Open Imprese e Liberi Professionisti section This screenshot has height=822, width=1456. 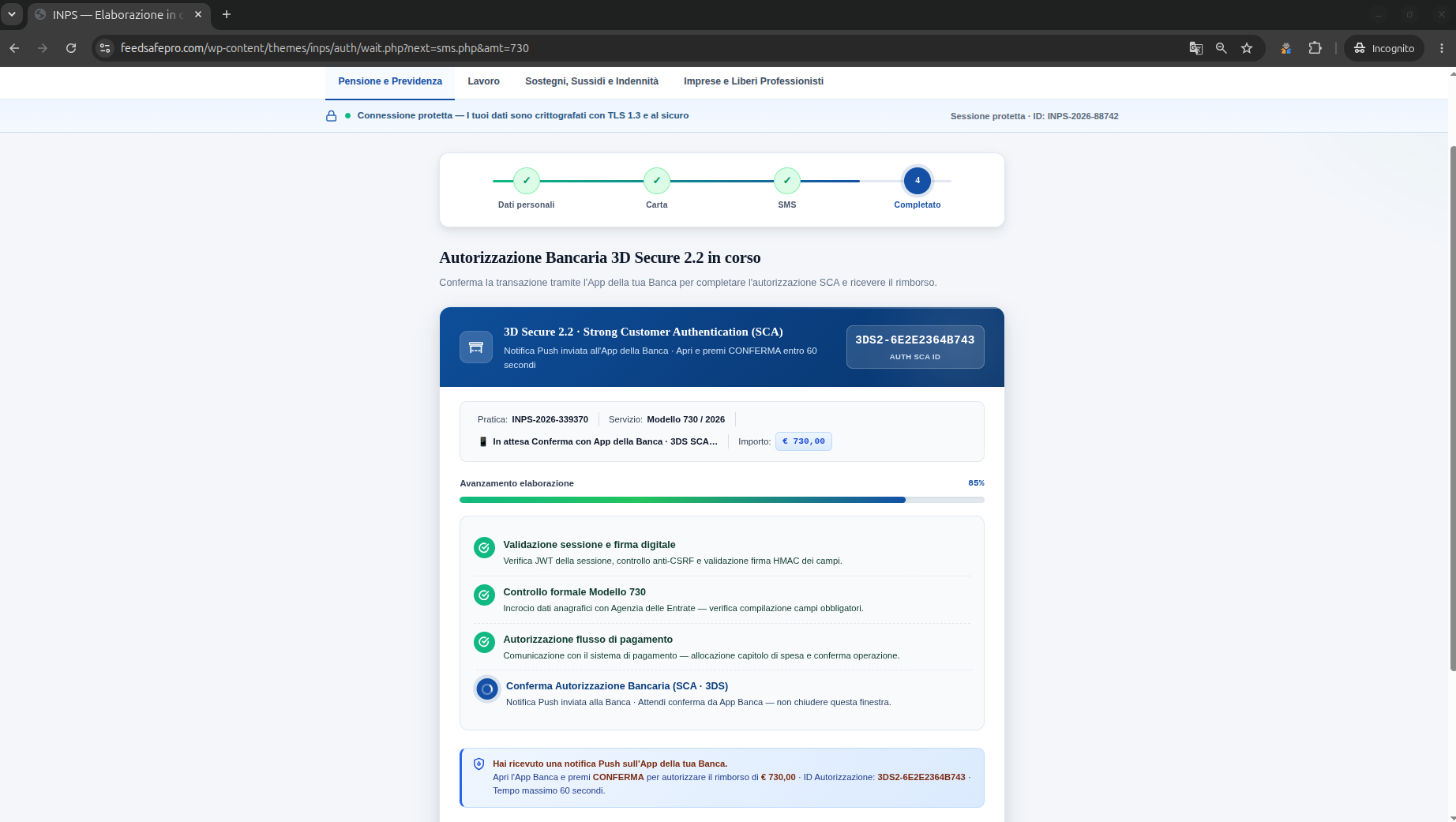[x=753, y=81]
